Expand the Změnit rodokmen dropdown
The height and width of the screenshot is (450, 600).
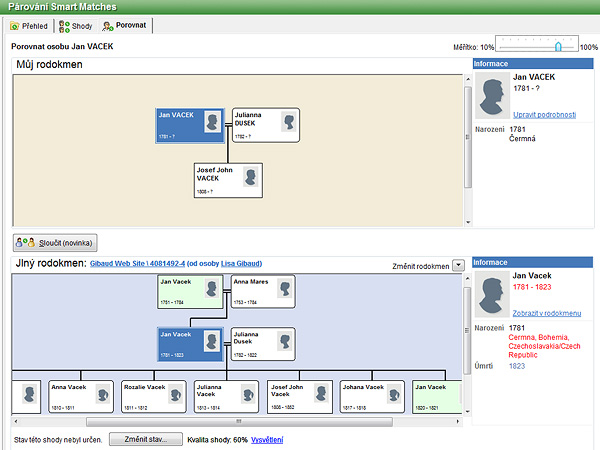(x=458, y=265)
